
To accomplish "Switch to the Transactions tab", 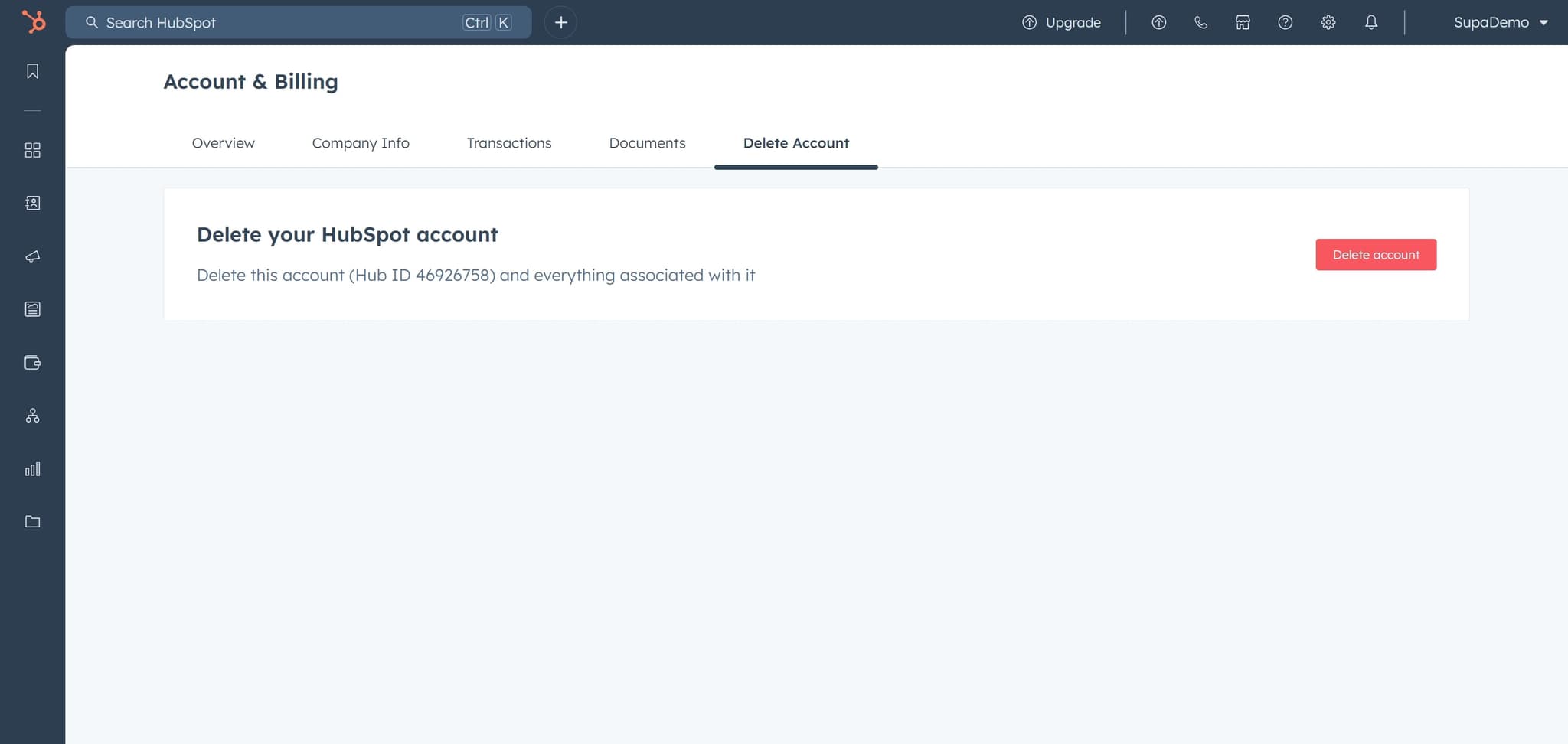I will click(508, 143).
